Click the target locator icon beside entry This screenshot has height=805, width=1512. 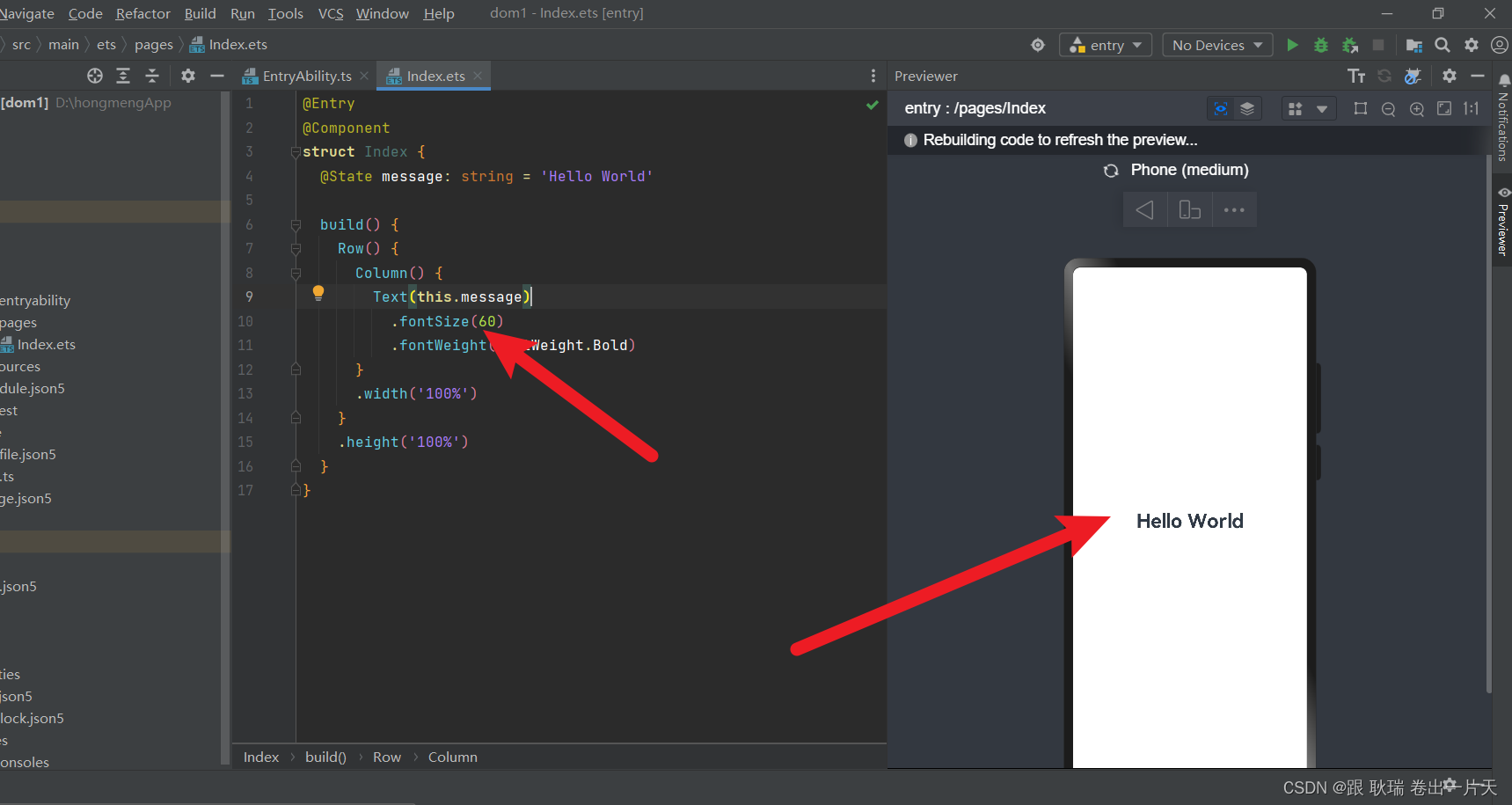1038,45
